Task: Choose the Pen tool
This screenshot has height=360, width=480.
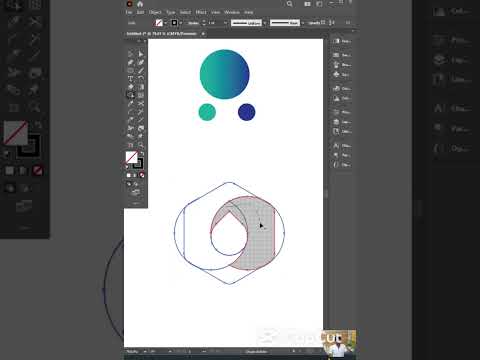Action: (130, 62)
